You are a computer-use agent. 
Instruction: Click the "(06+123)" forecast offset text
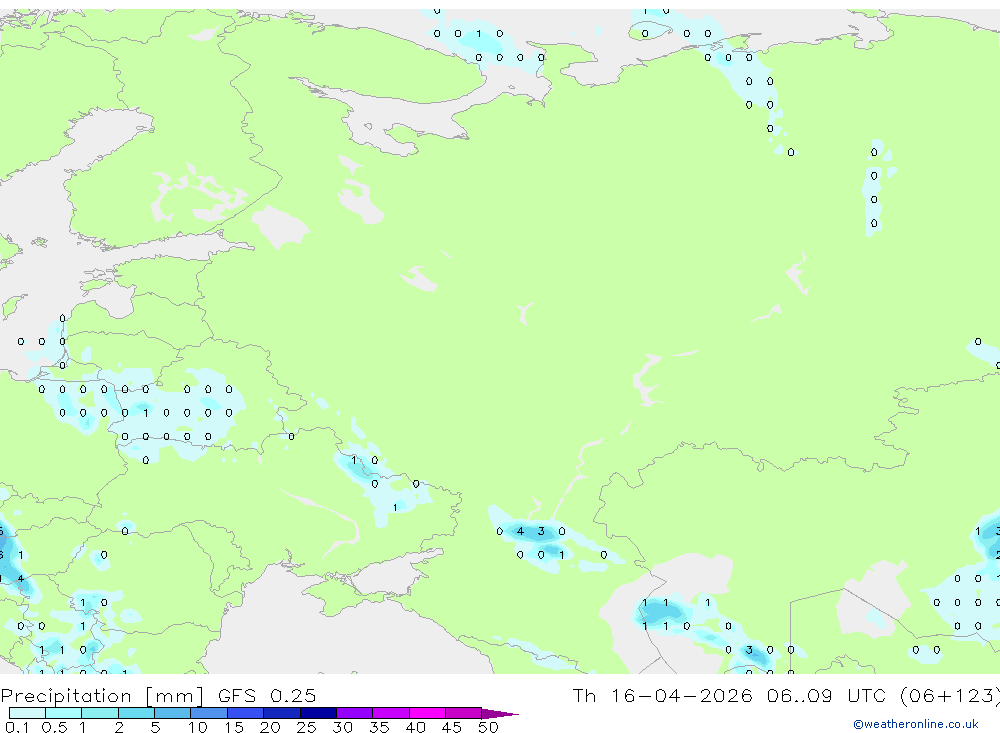[x=950, y=696]
